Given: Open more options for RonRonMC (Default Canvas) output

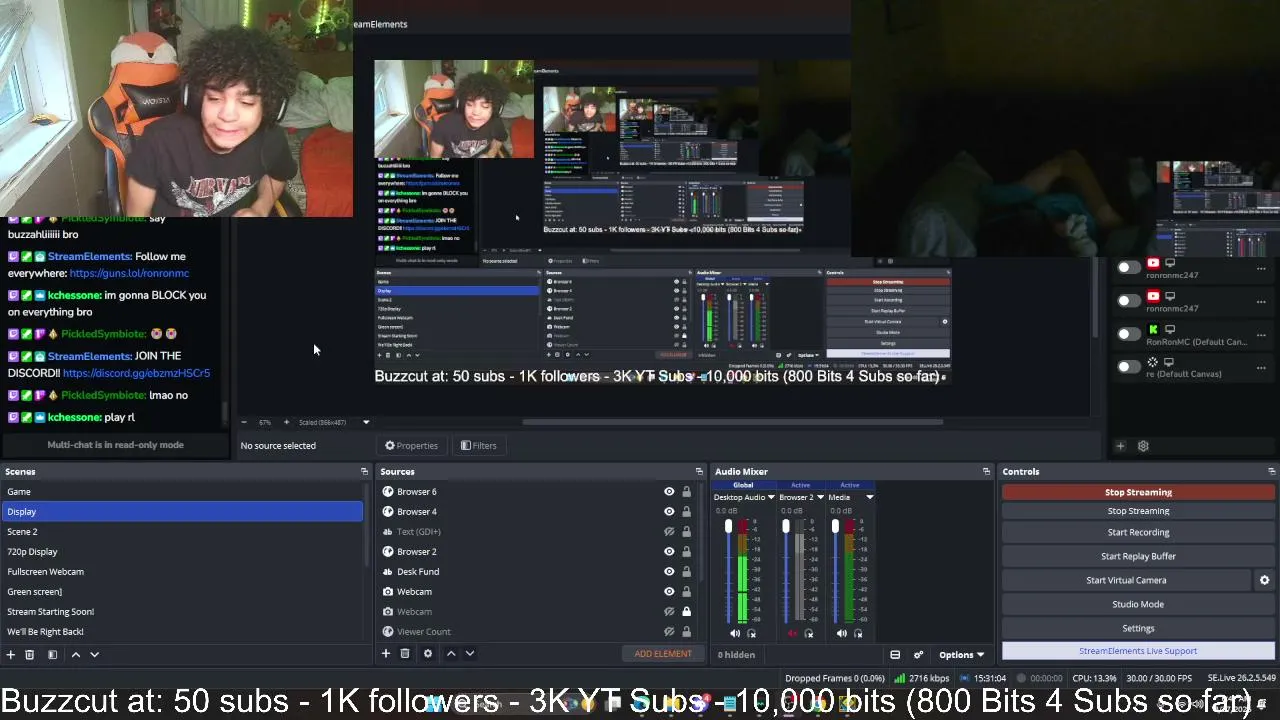Looking at the screenshot, I should (x=1261, y=335).
